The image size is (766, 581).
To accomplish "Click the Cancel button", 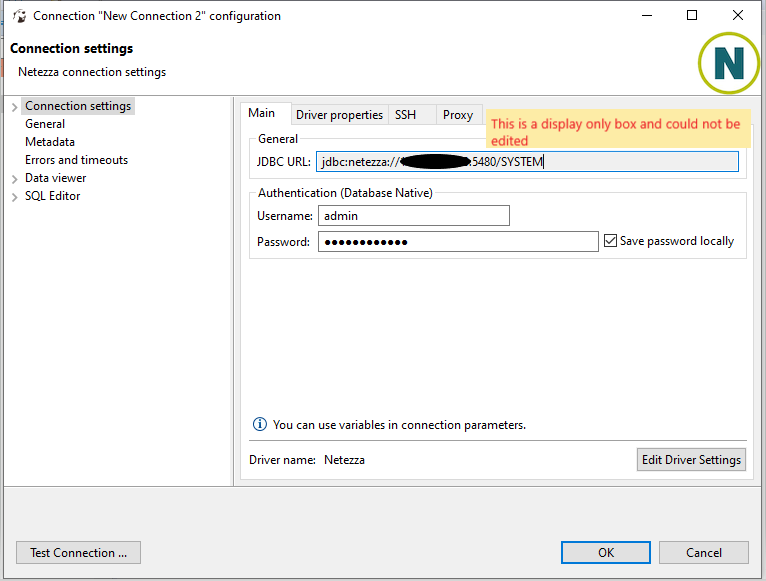I will tap(703, 553).
